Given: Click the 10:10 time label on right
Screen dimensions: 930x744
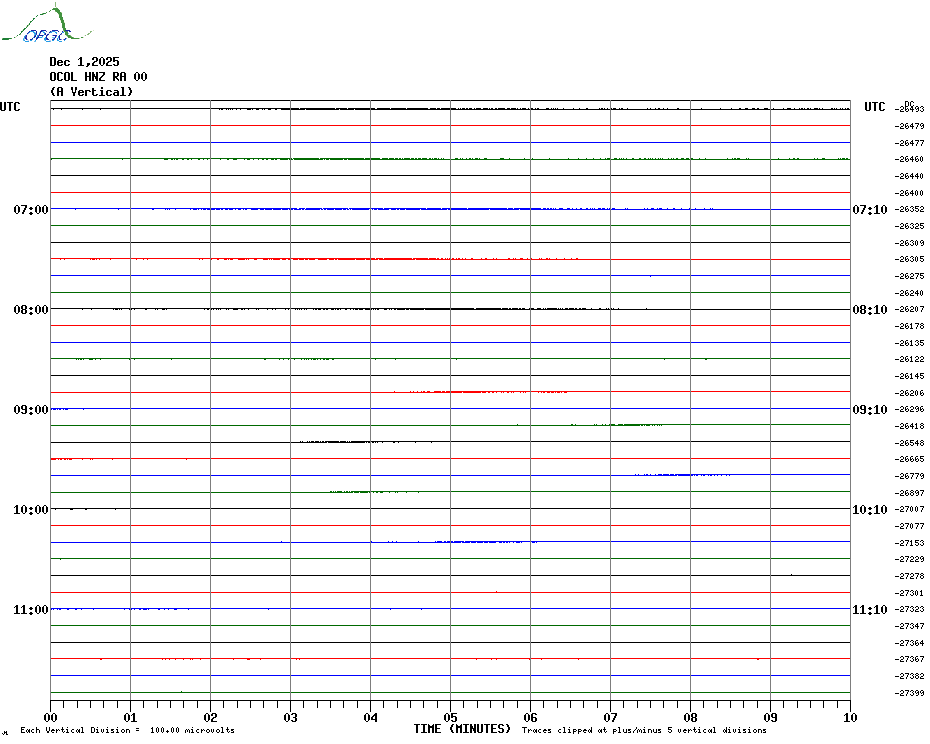Looking at the screenshot, I should coord(868,510).
